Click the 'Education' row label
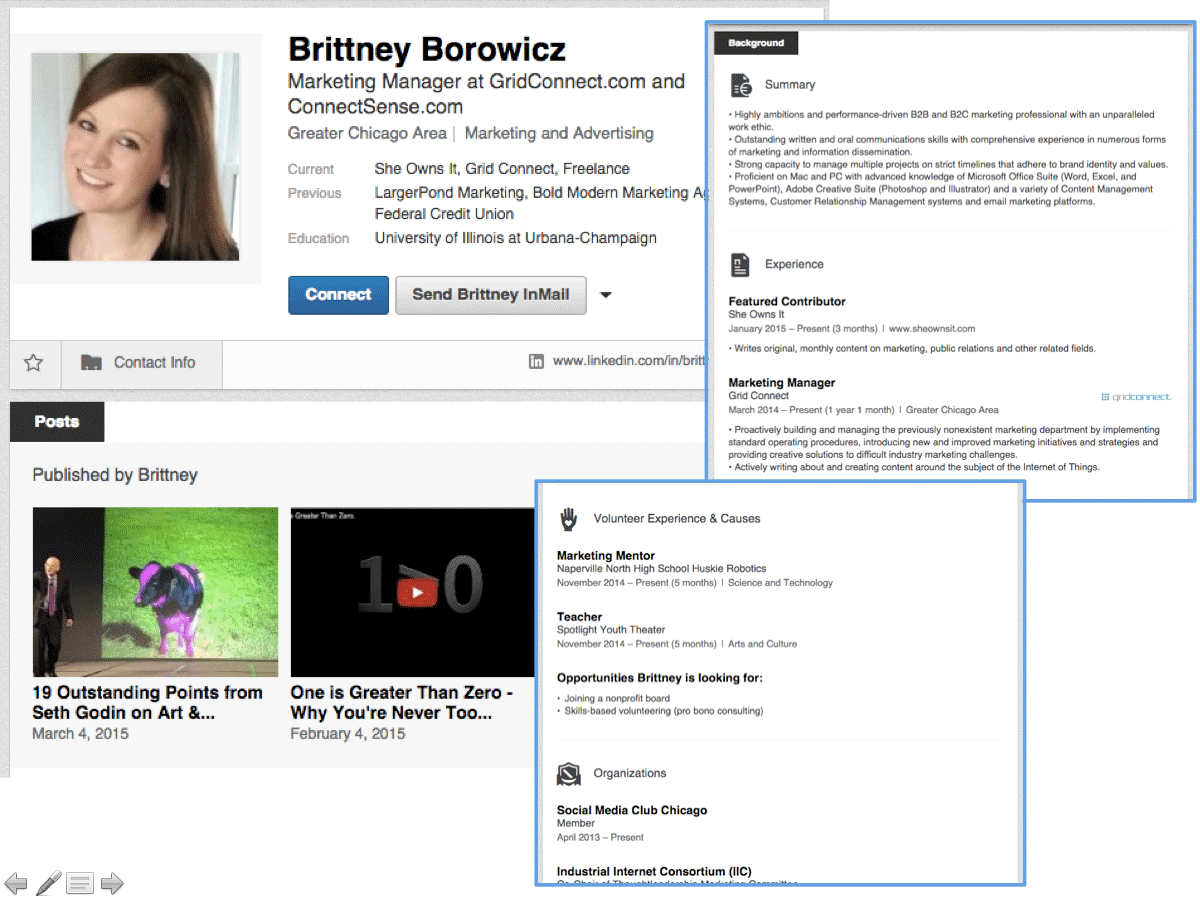1200x899 pixels. click(x=319, y=238)
